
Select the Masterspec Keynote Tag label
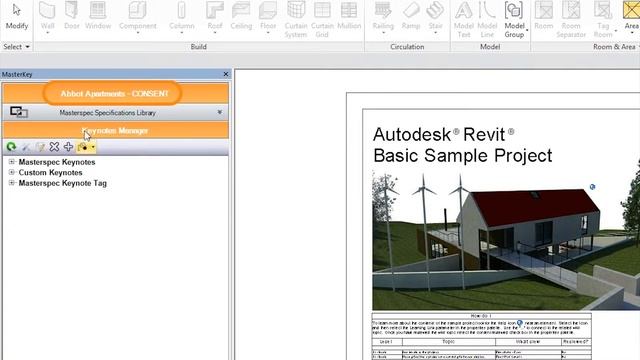[x=62, y=183]
